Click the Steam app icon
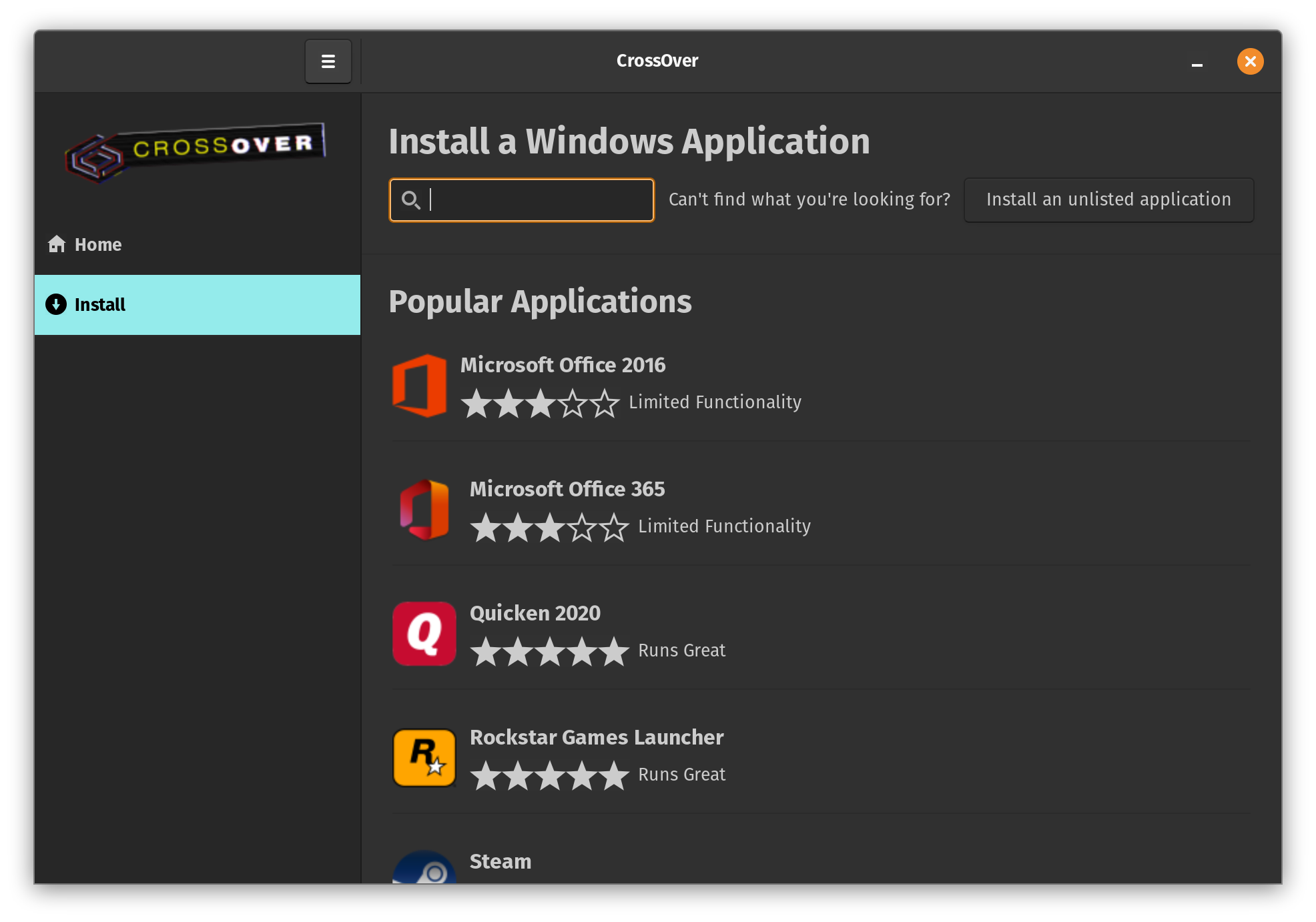This screenshot has width=1316, height=922. point(424,867)
